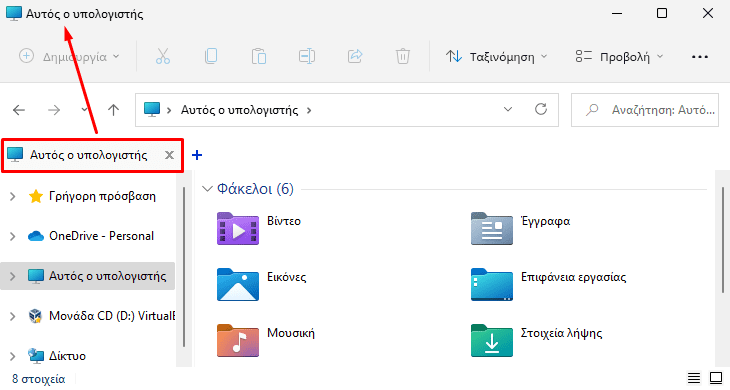Click the Delete trash bin icon
The image size is (730, 390).
click(403, 56)
